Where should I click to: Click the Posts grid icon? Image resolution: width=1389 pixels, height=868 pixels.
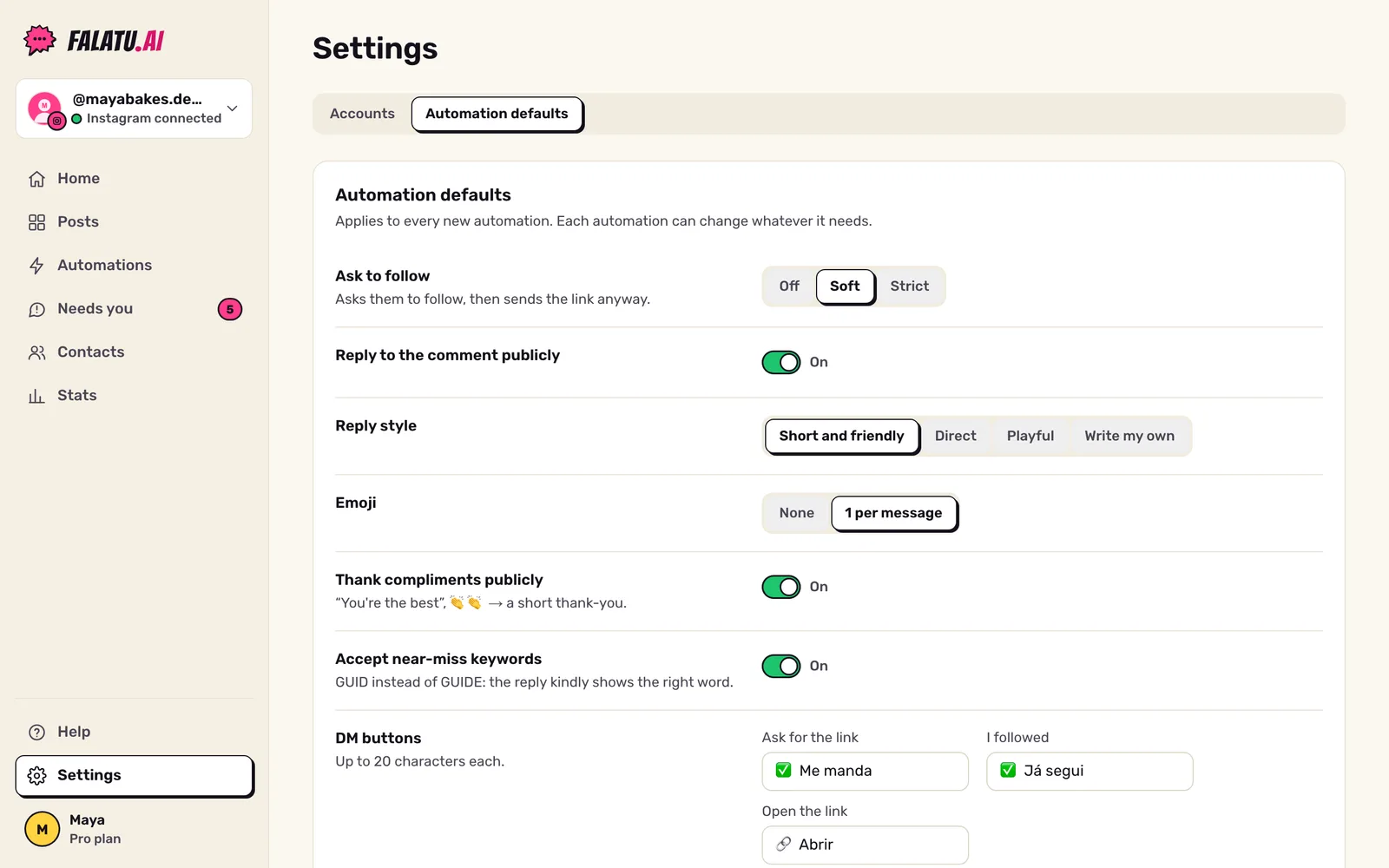(x=36, y=222)
